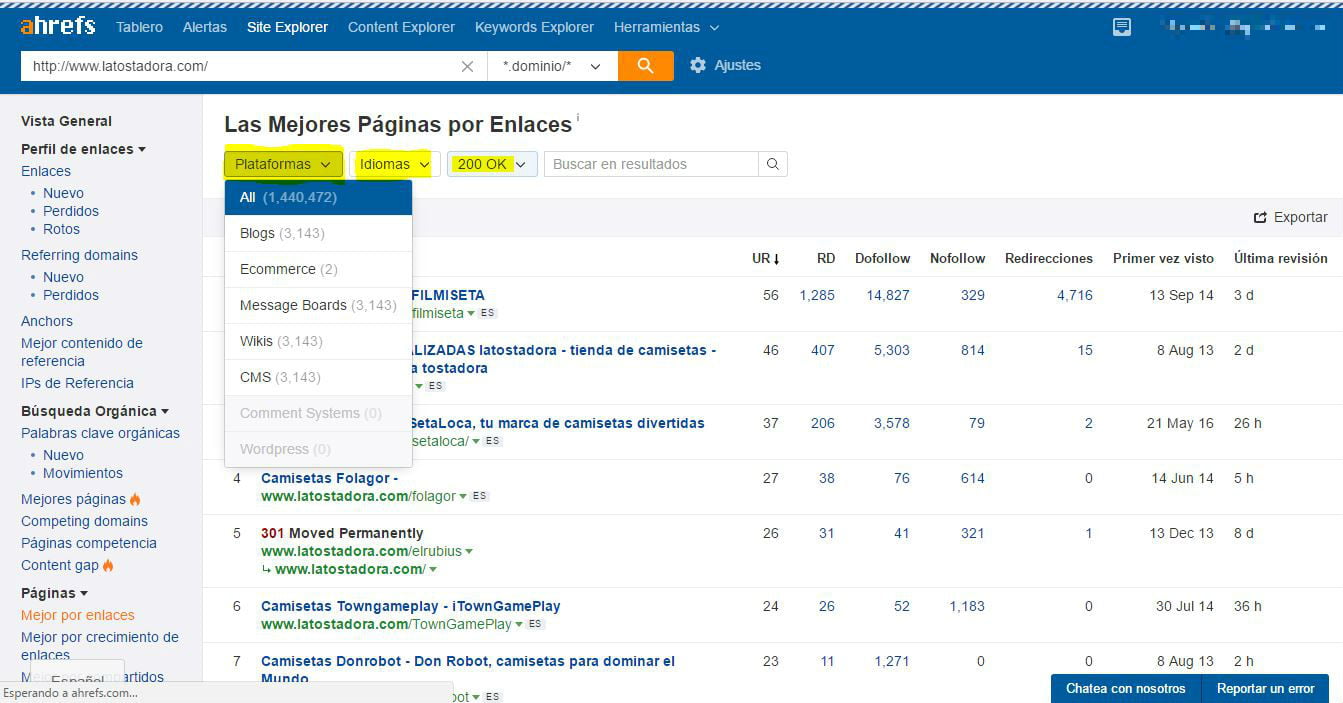
Task: Click the 1,183 nofollow value
Action: (x=967, y=606)
